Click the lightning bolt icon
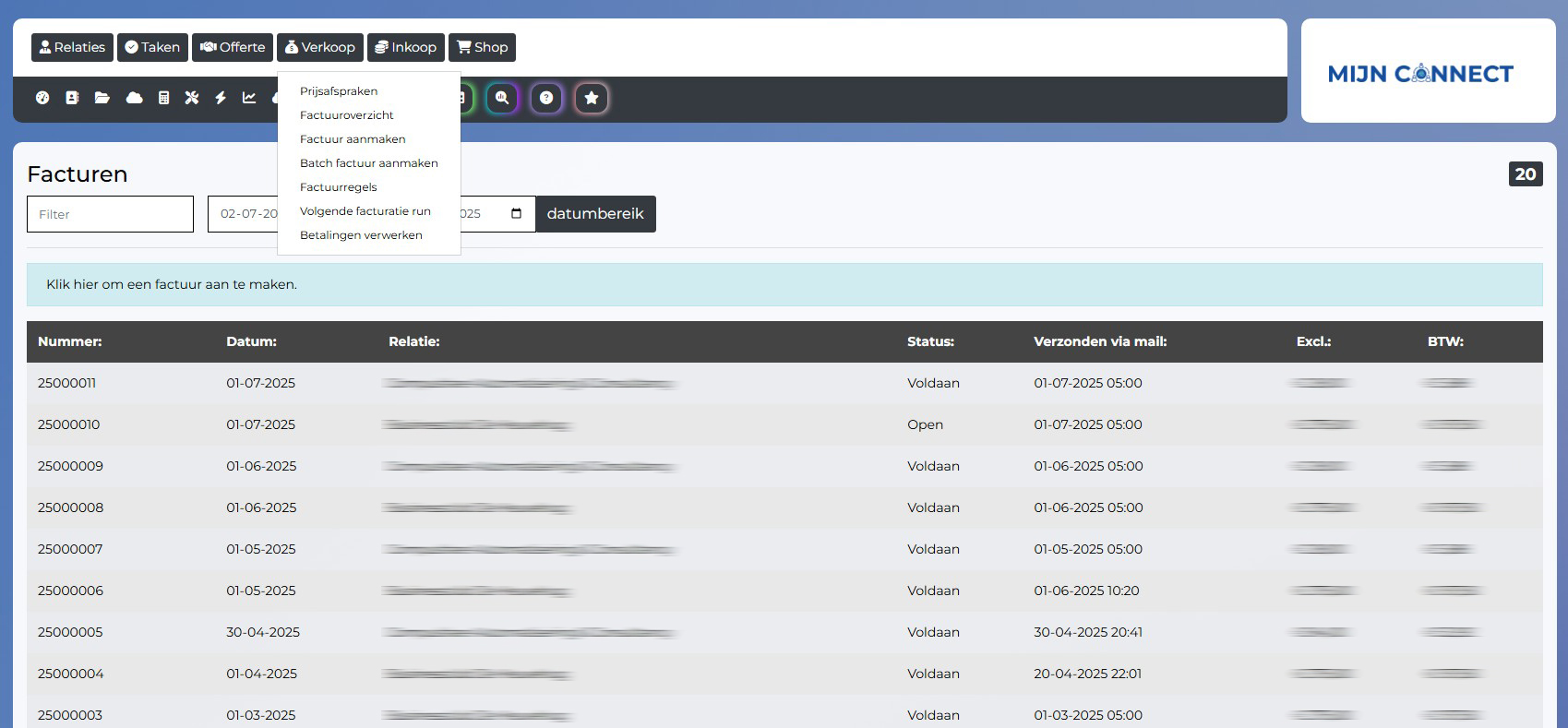The image size is (1568, 728). 221,98
